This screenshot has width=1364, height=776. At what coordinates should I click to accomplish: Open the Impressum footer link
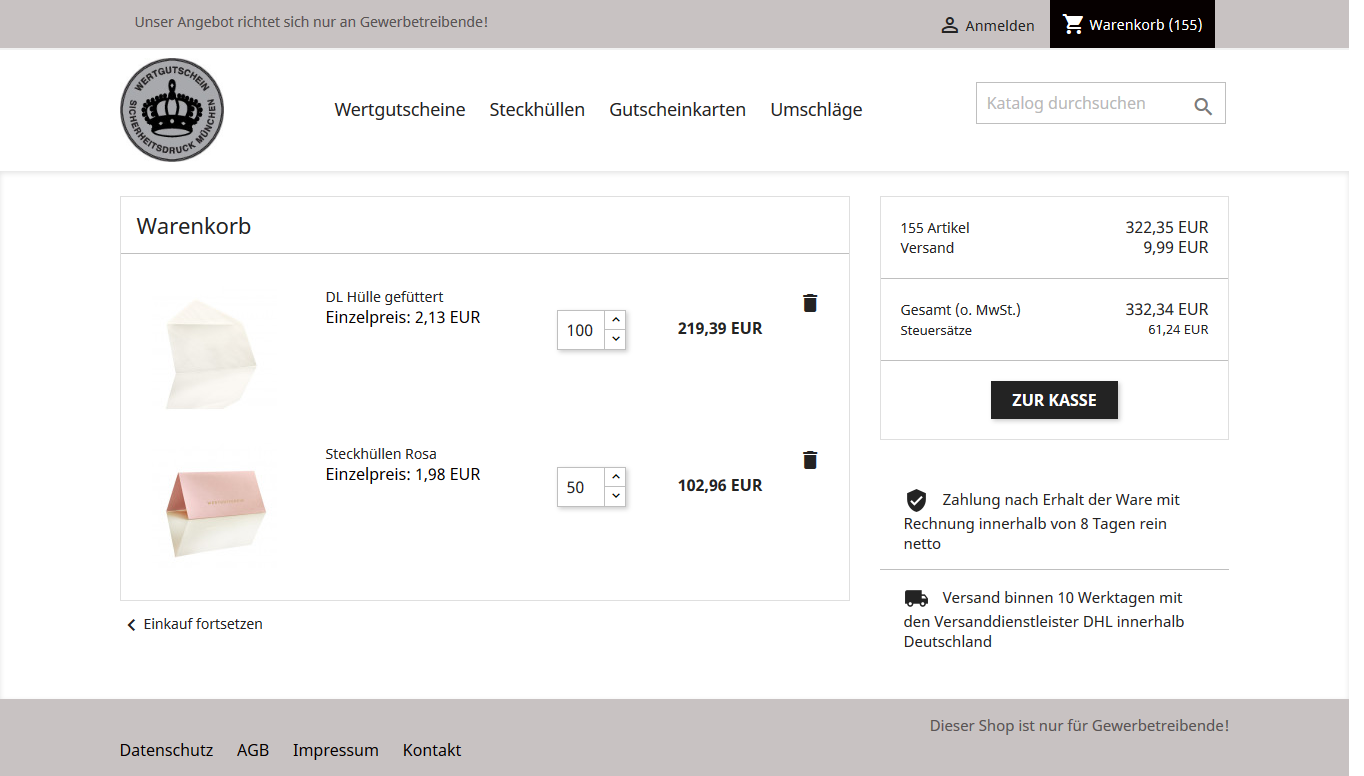(336, 750)
